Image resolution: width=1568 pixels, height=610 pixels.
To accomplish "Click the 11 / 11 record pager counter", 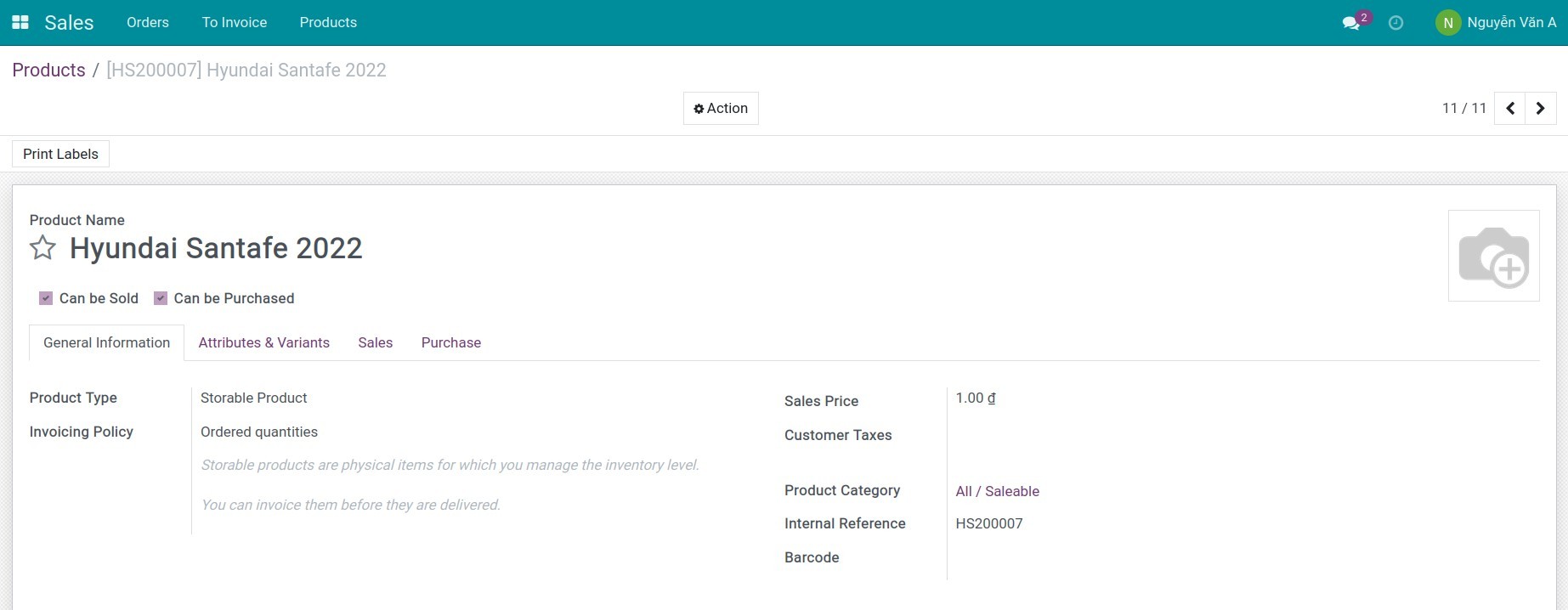I will (x=1463, y=109).
